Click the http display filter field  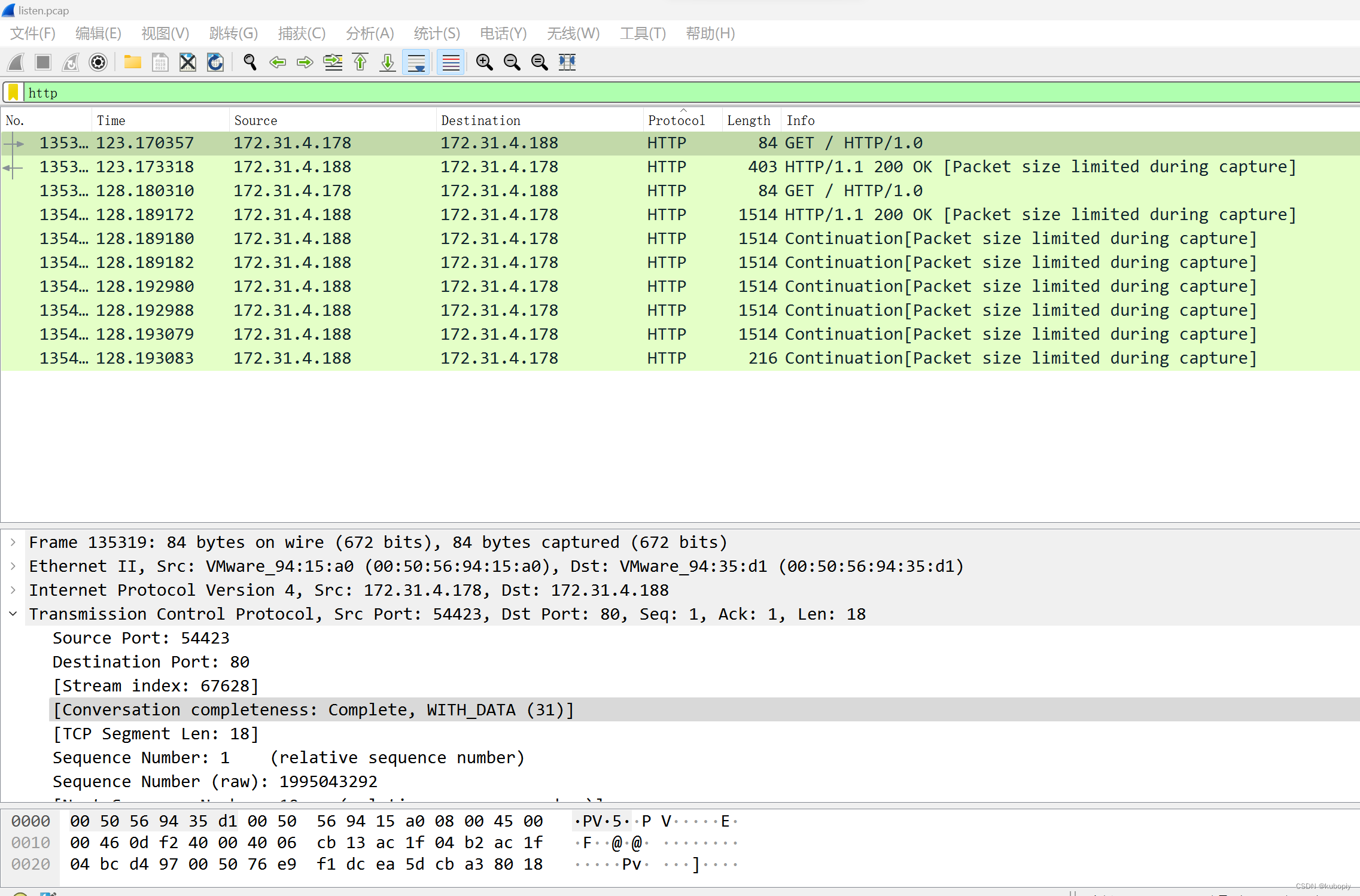click(x=691, y=93)
